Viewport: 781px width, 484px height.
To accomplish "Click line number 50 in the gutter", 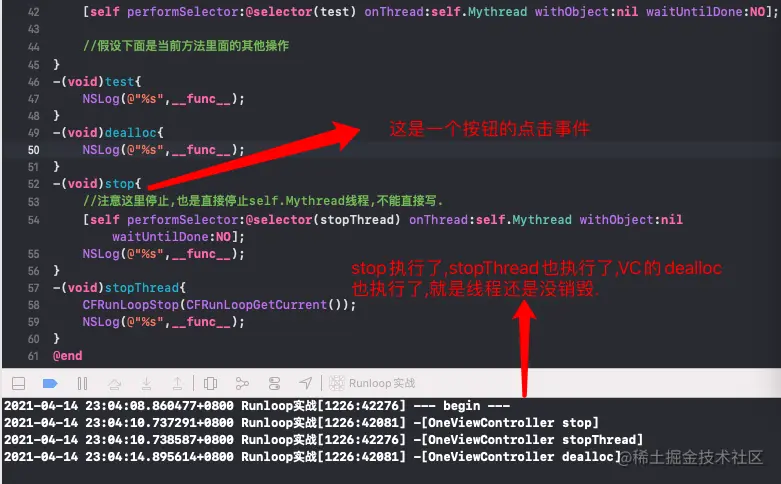I will coord(33,150).
